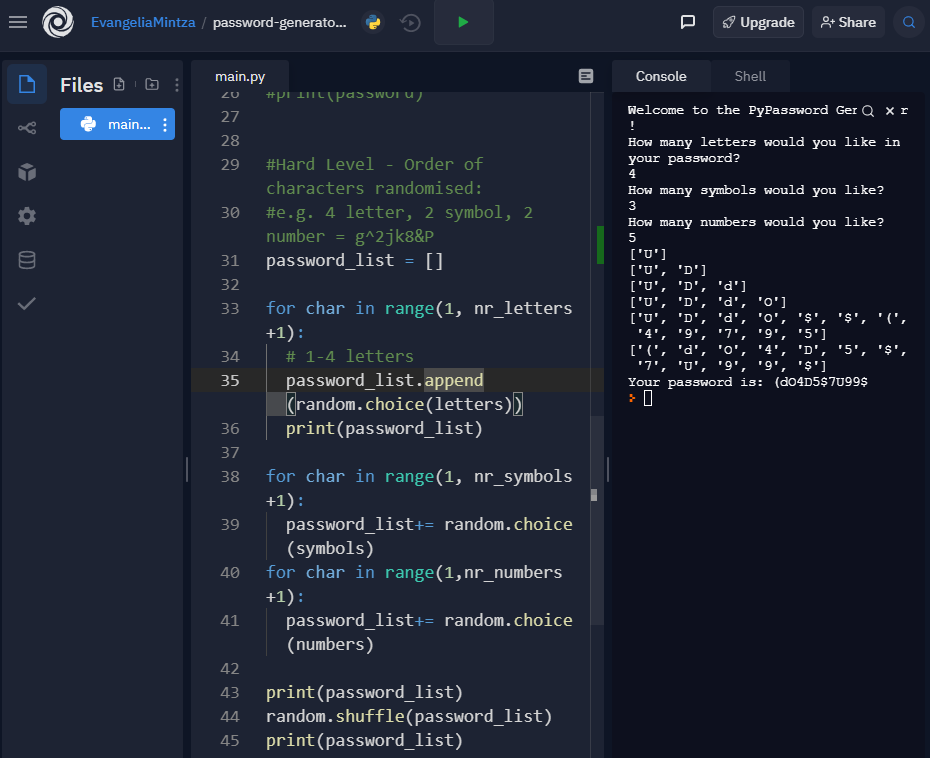Open the chat comments icon
The height and width of the screenshot is (758, 930).
click(687, 23)
